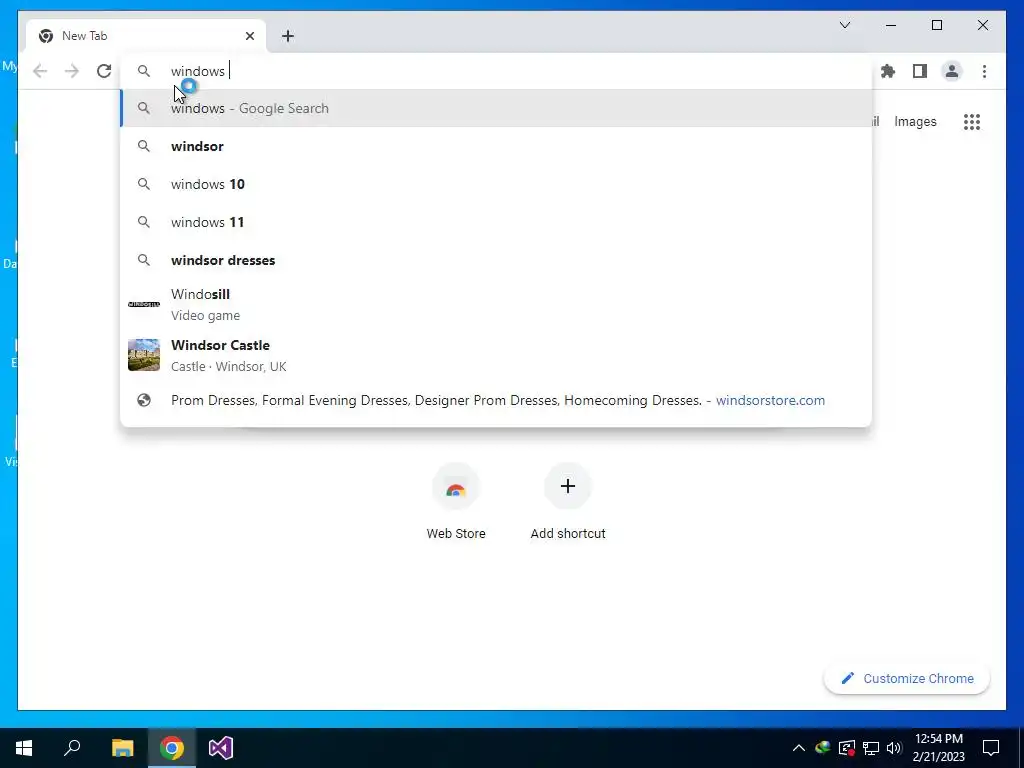Open the volume speaker icon
Viewport: 1024px width, 768px height.
tap(894, 748)
